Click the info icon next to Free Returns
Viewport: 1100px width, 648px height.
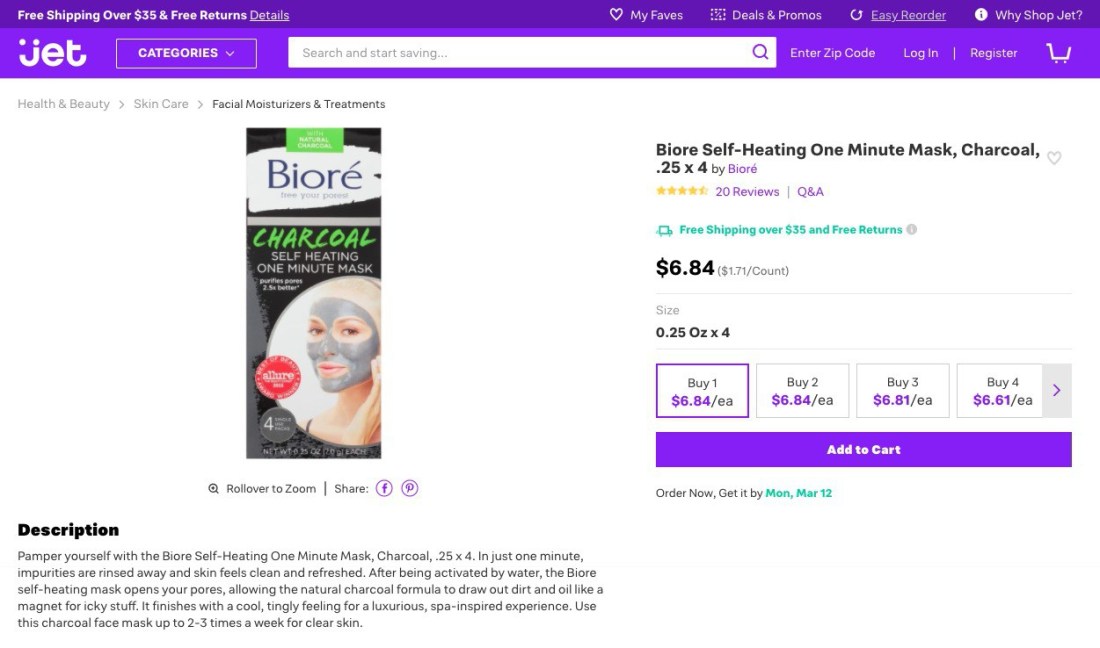[x=911, y=229]
